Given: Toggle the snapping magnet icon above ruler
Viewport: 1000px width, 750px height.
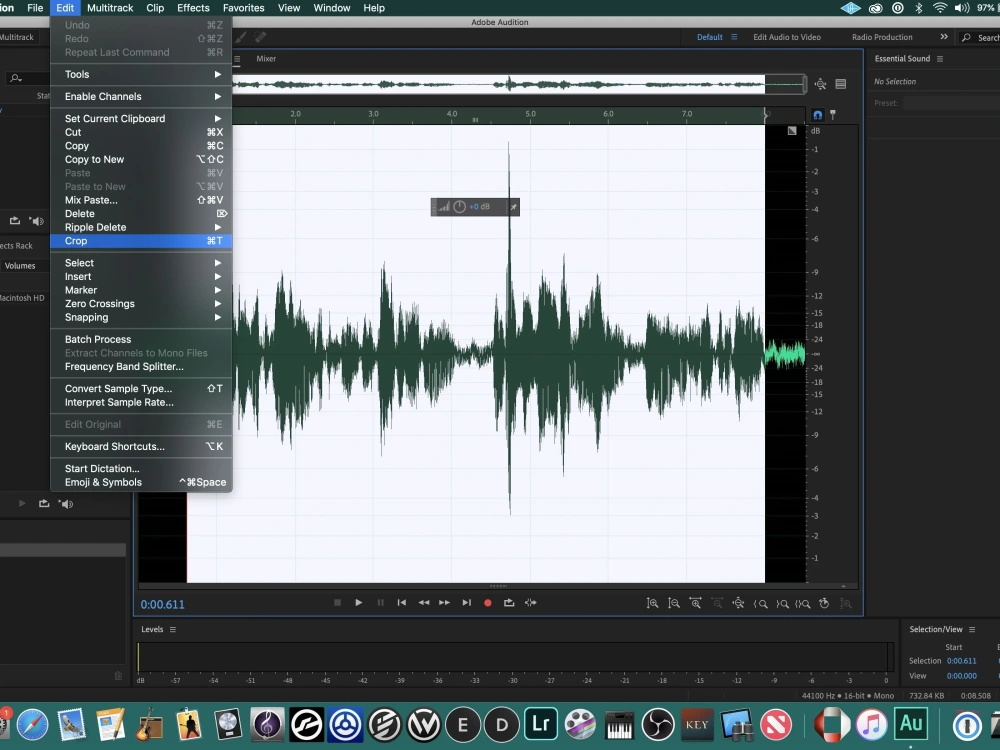Looking at the screenshot, I should tap(818, 115).
